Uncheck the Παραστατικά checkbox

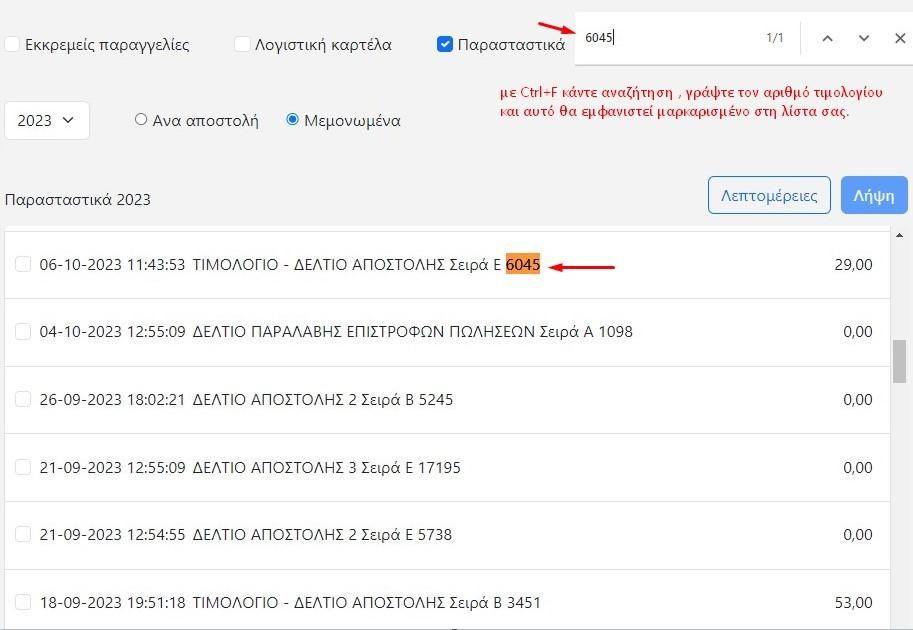(445, 44)
